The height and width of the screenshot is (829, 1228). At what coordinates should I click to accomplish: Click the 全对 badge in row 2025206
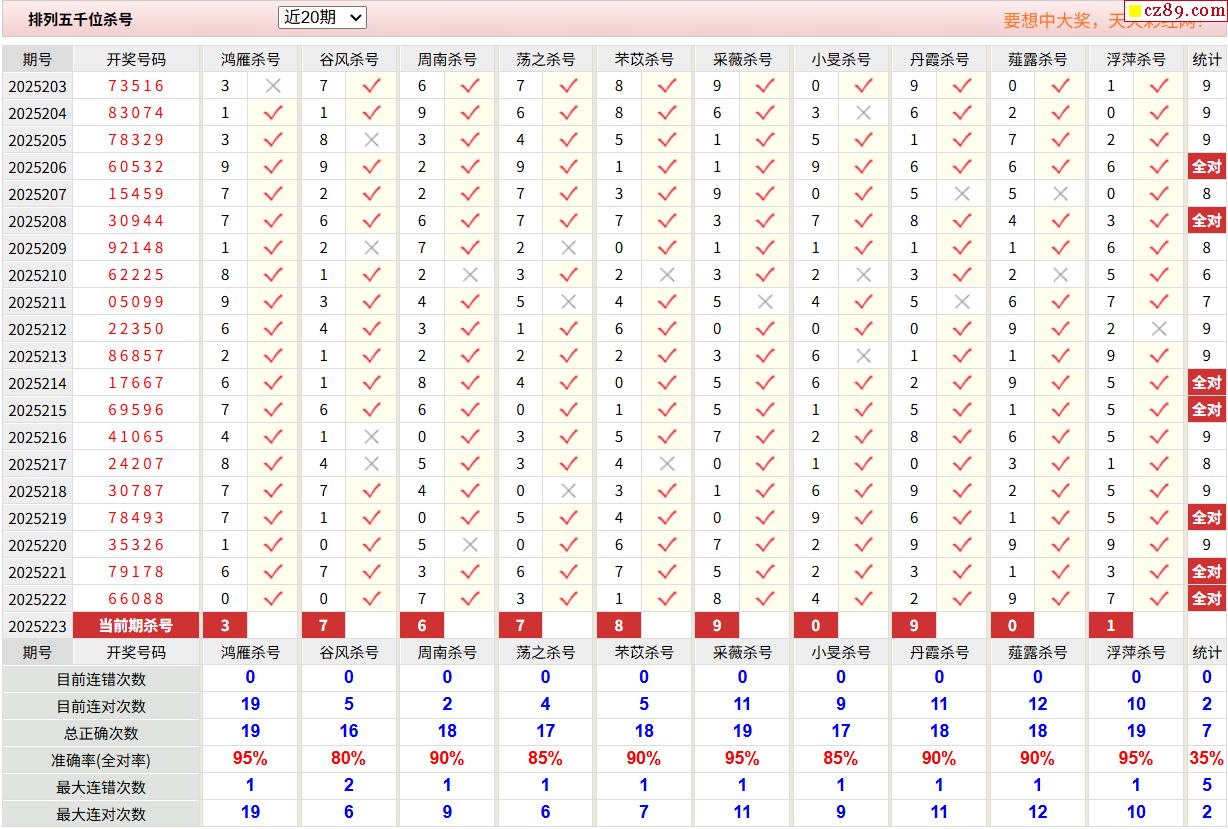click(x=1207, y=167)
